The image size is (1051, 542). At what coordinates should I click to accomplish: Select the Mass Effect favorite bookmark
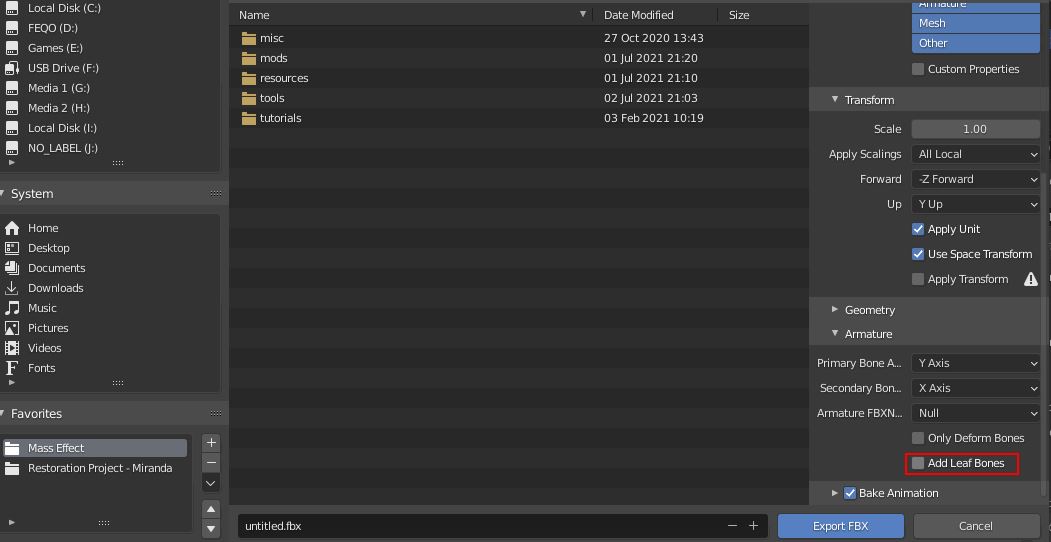pyautogui.click(x=95, y=448)
